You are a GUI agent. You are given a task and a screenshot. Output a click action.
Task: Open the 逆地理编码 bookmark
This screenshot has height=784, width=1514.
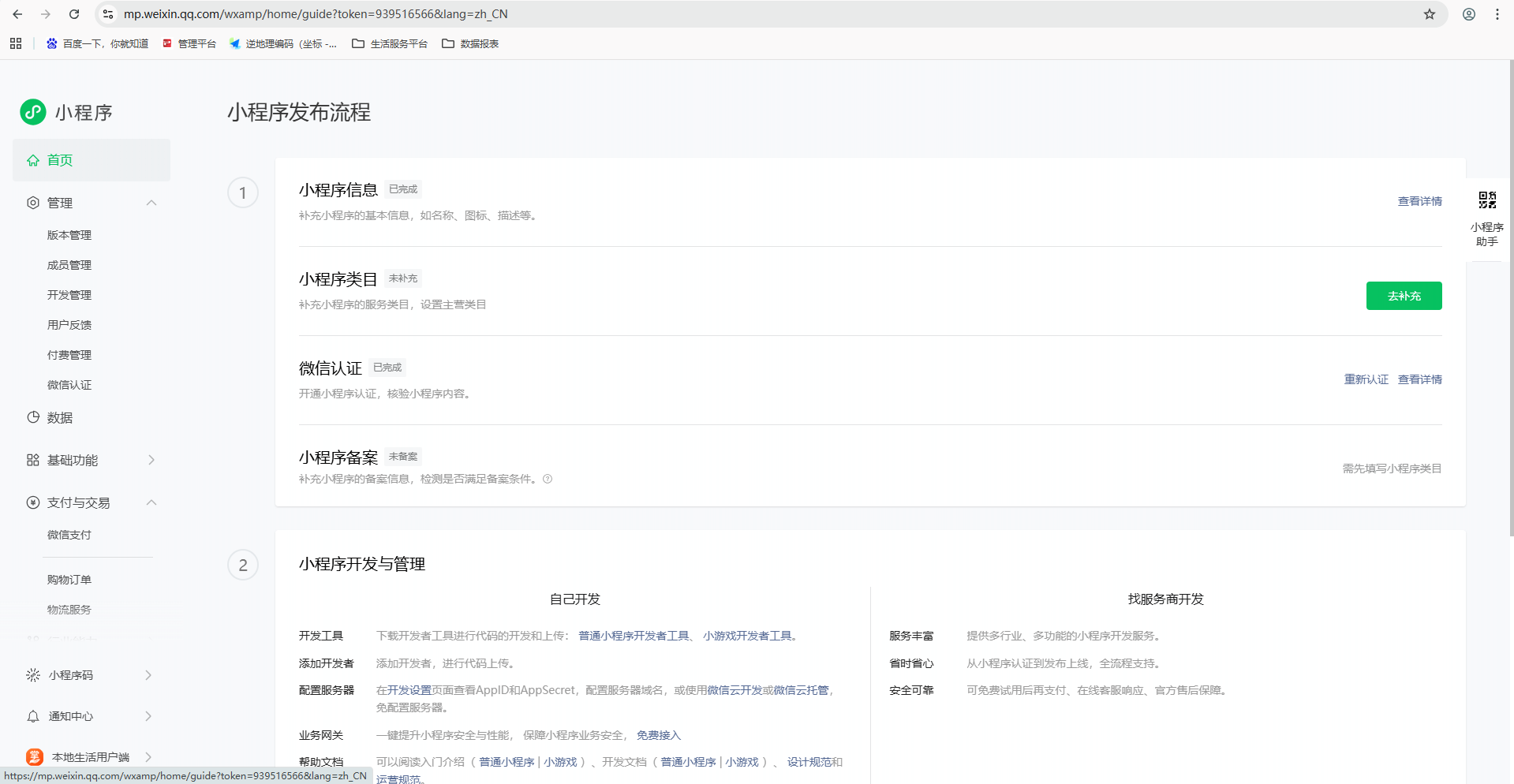283,43
